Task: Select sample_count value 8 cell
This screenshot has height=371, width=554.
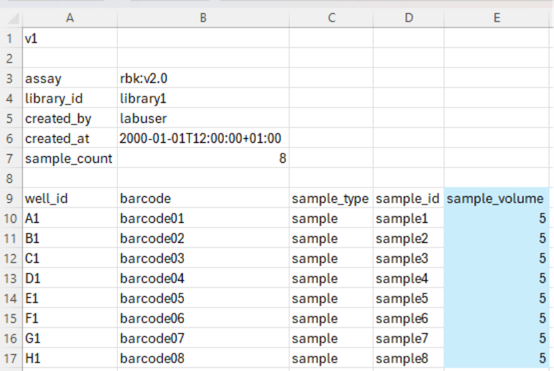Action: coord(203,158)
